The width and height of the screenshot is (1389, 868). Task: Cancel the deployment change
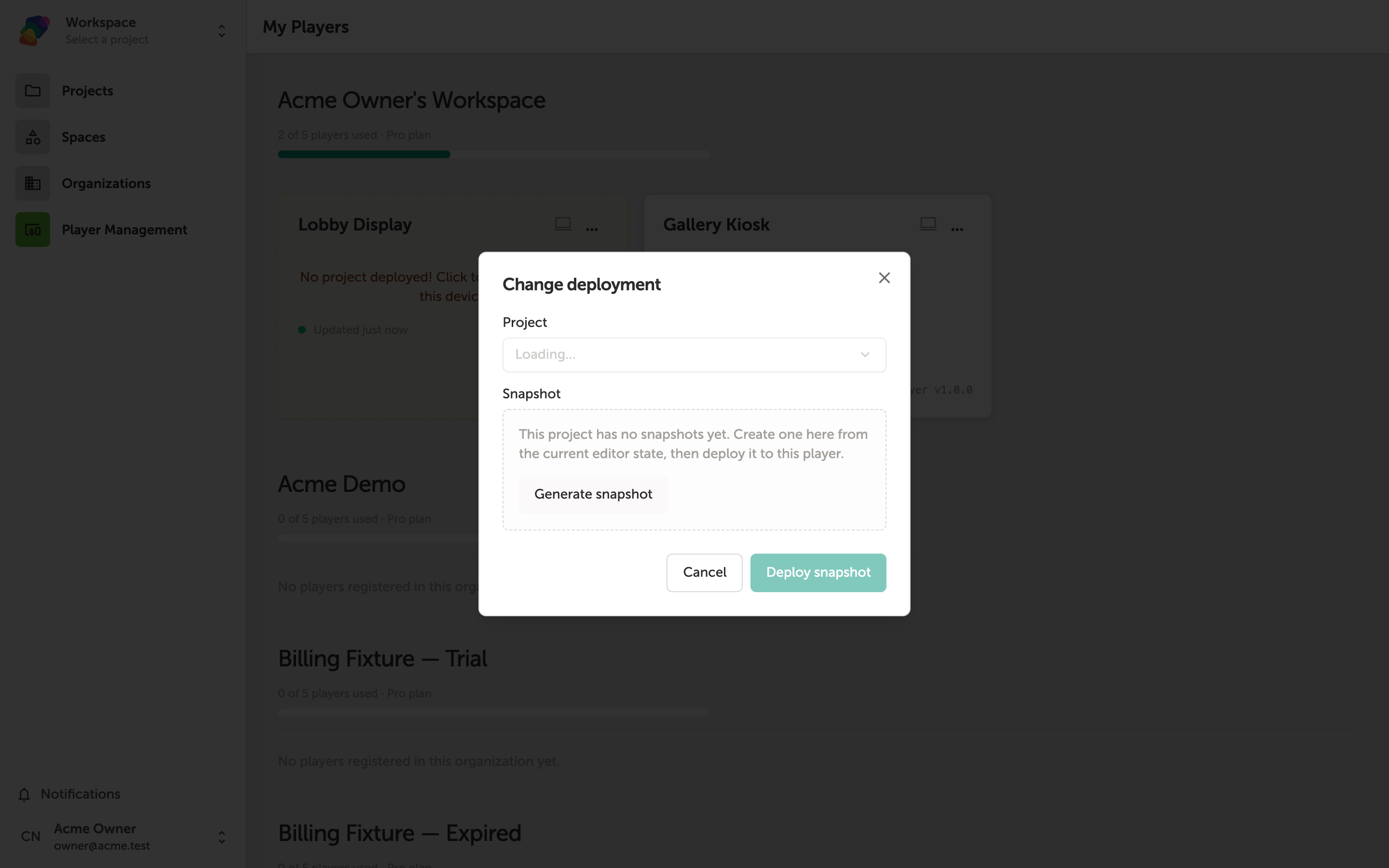(704, 572)
